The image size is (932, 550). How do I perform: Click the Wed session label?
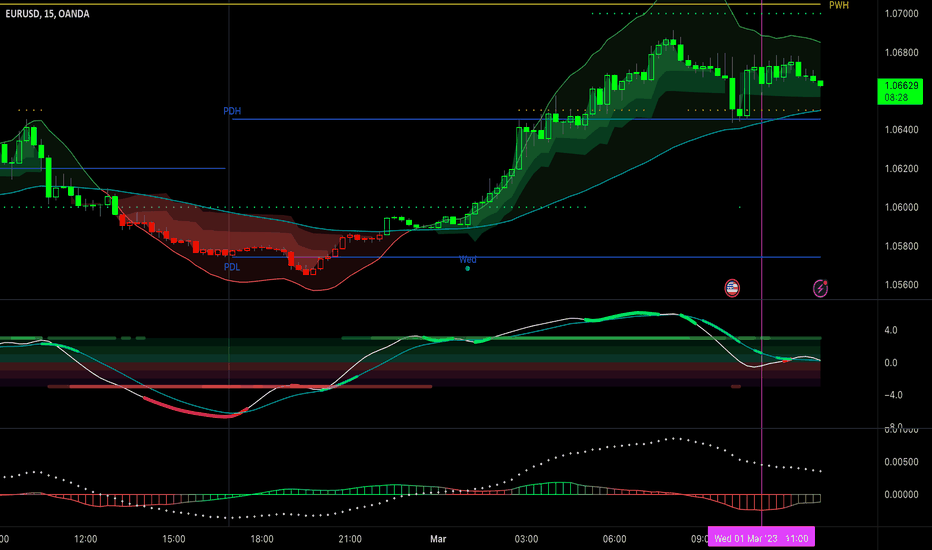point(467,259)
